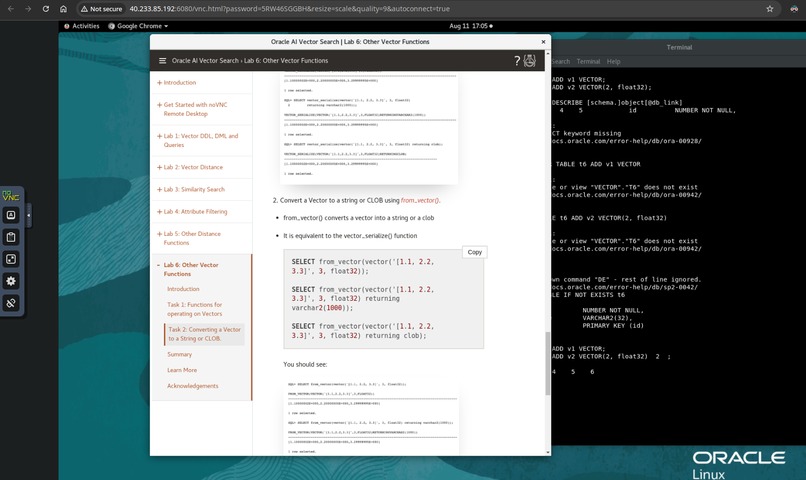Click the Terminal window title bar
Screen dimensions: 806x480
click(679, 47)
